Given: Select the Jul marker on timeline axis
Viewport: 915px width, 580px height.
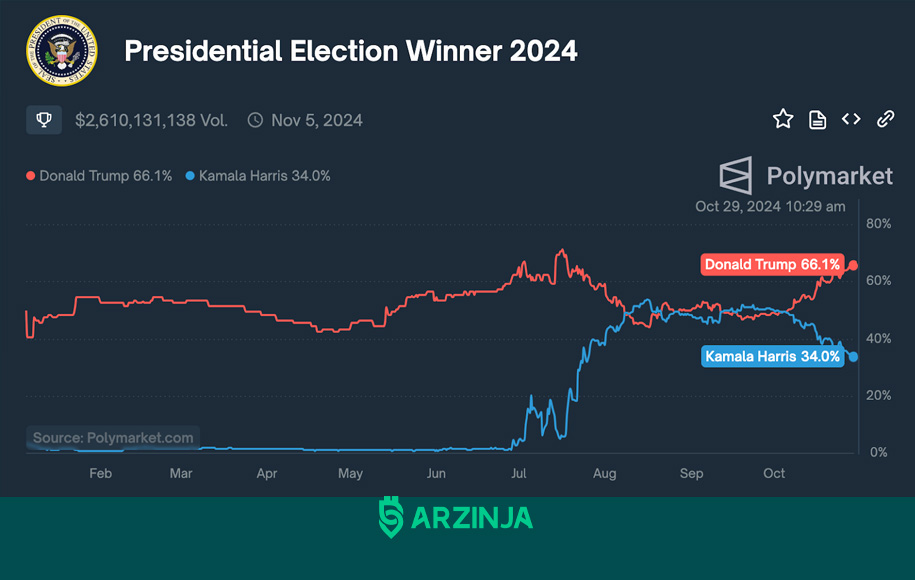Looking at the screenshot, I should 518,473.
